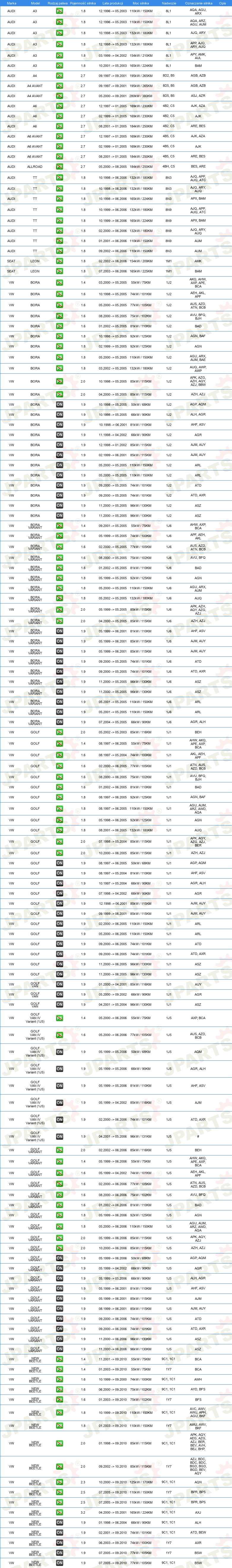
Task: Select the 154kW / 209KM cell in Seat Leon row
Action: point(141,261)
